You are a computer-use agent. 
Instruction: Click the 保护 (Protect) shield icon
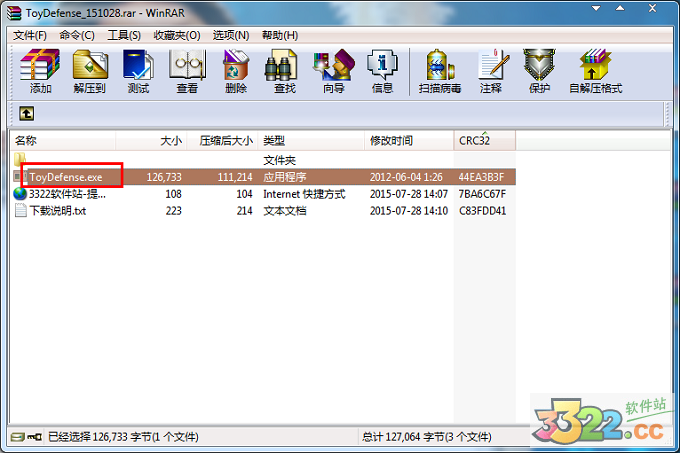point(539,65)
